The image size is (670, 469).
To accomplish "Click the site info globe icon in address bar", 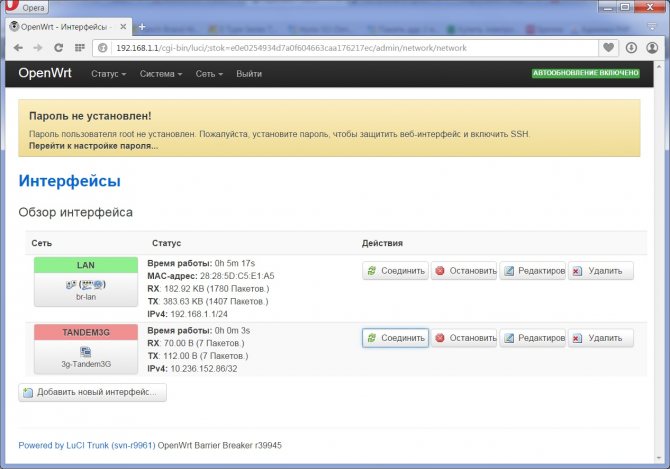I will point(103,48).
